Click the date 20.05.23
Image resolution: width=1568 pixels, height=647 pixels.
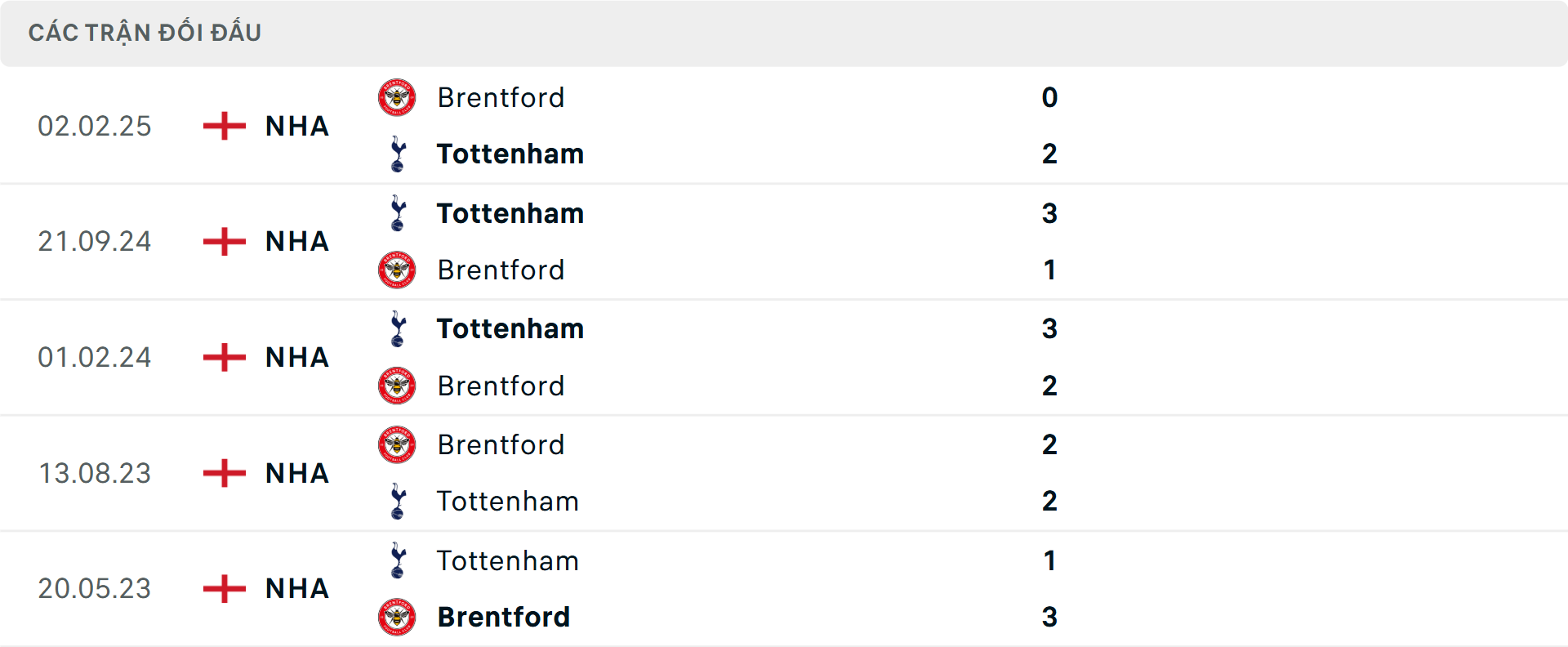[95, 588]
